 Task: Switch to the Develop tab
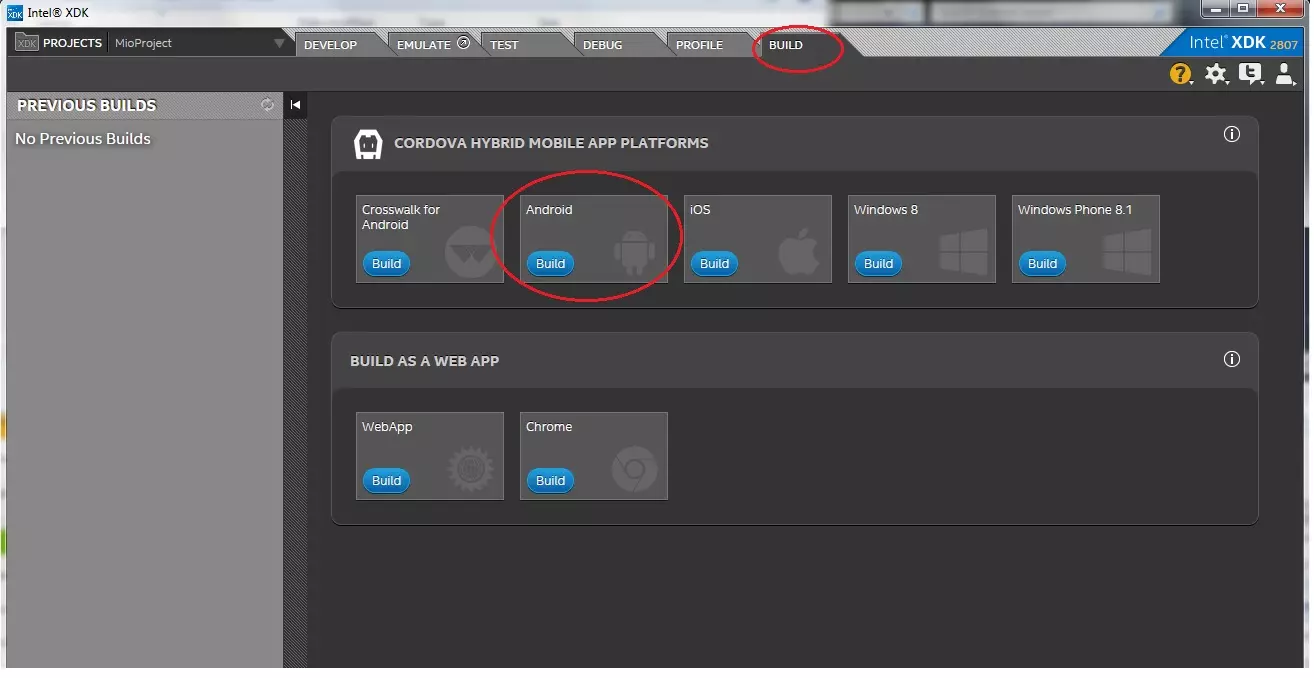click(331, 45)
